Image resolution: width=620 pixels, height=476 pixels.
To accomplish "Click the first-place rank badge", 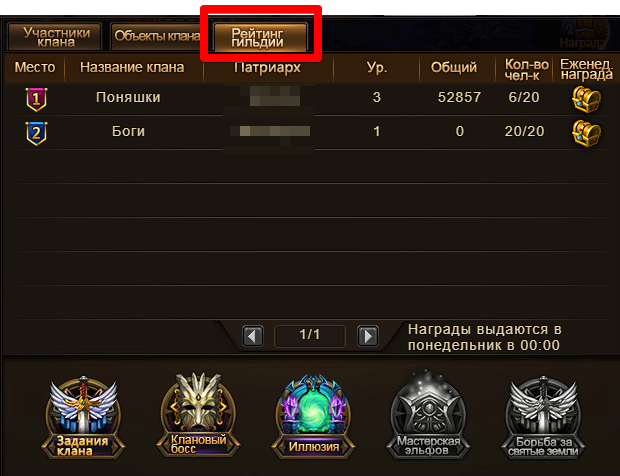I will coord(36,99).
